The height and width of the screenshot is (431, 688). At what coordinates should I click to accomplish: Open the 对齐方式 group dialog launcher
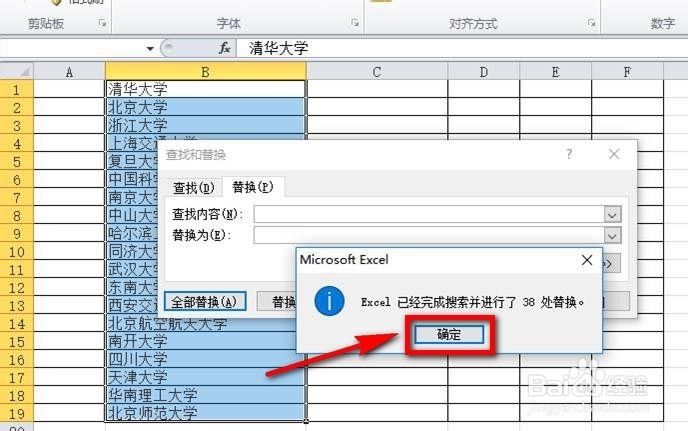pyautogui.click(x=591, y=23)
